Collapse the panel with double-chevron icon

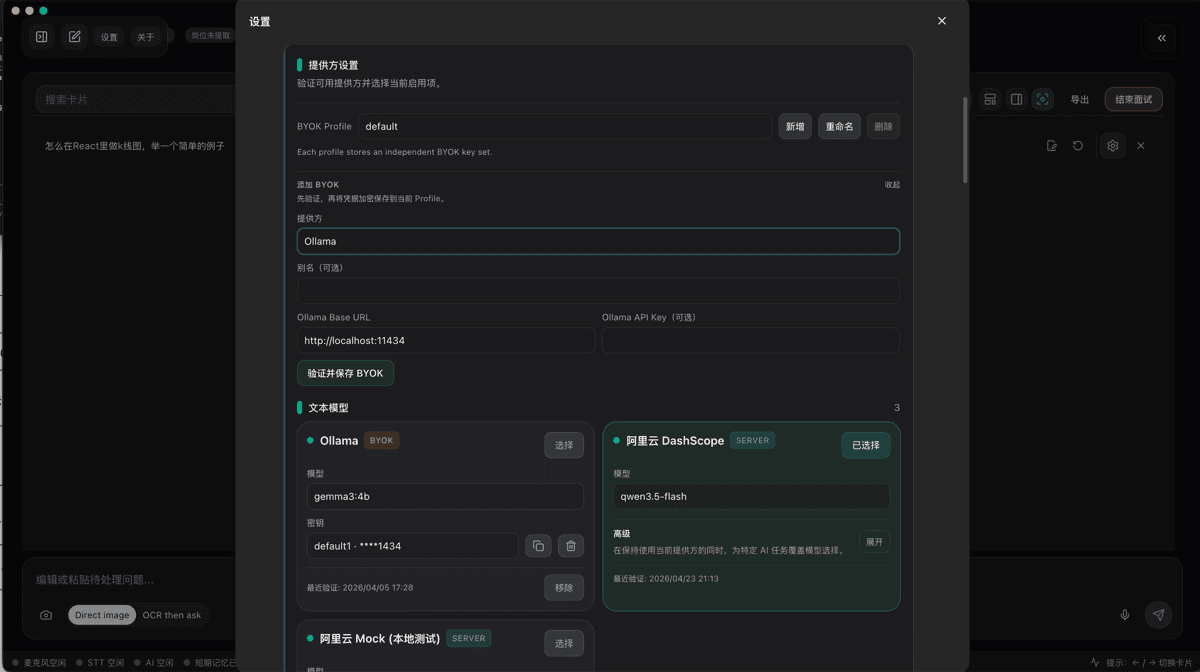pos(1162,38)
